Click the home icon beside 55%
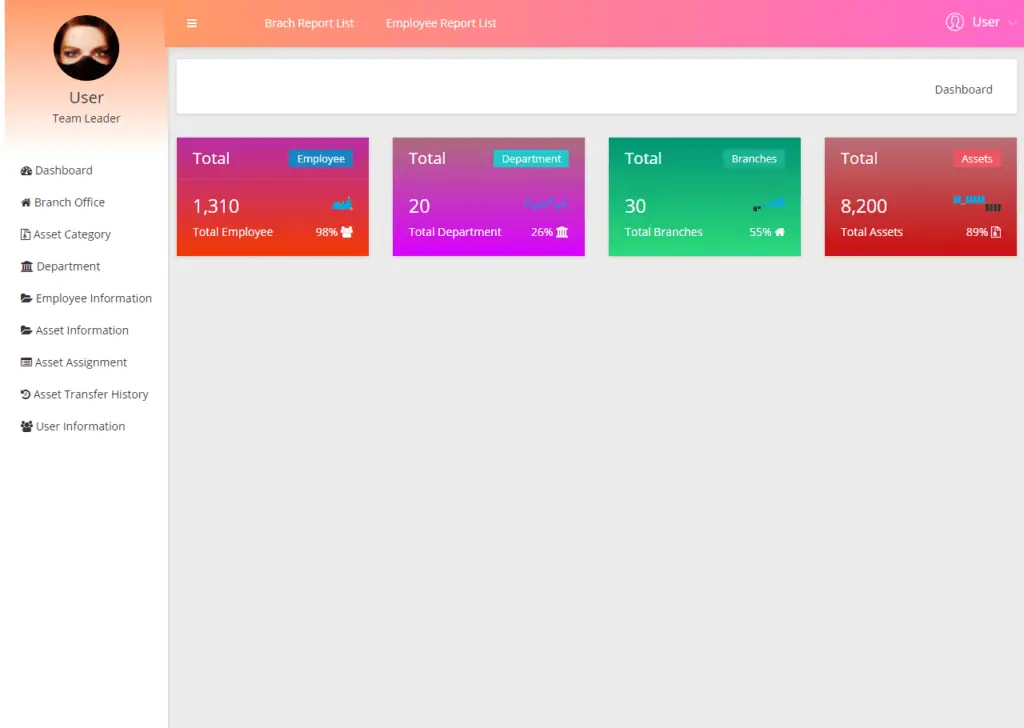1024x728 pixels. pos(780,232)
